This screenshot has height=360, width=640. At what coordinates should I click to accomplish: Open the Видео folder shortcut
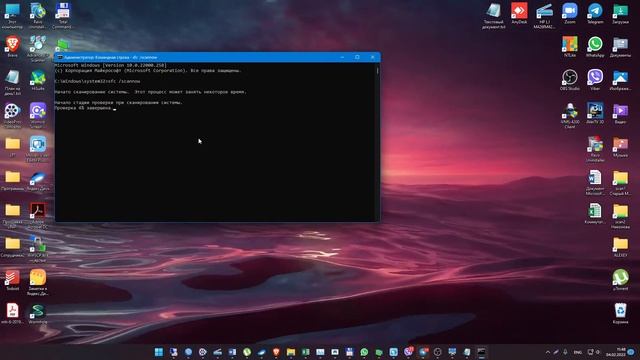(620, 113)
